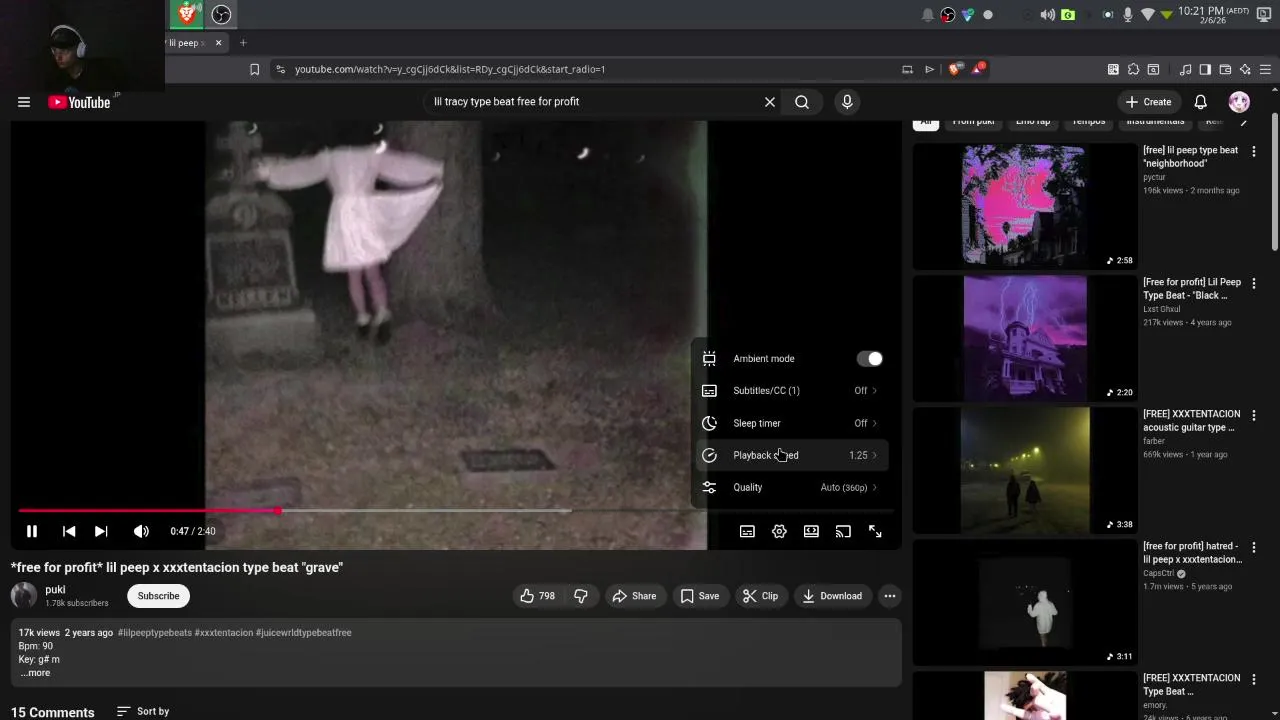Open the YouTube notifications bell
The height and width of the screenshot is (720, 1280).
coord(1201,102)
